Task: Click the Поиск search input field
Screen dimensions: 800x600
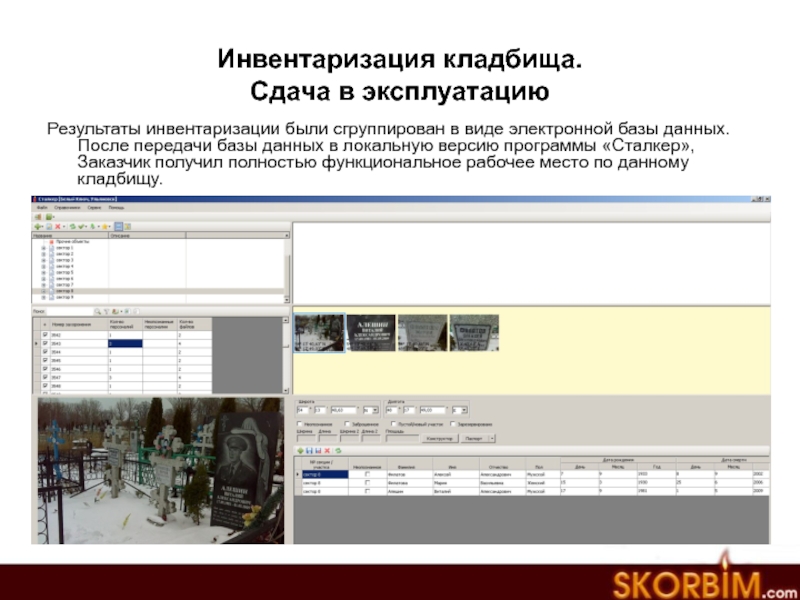Action: coord(70,311)
